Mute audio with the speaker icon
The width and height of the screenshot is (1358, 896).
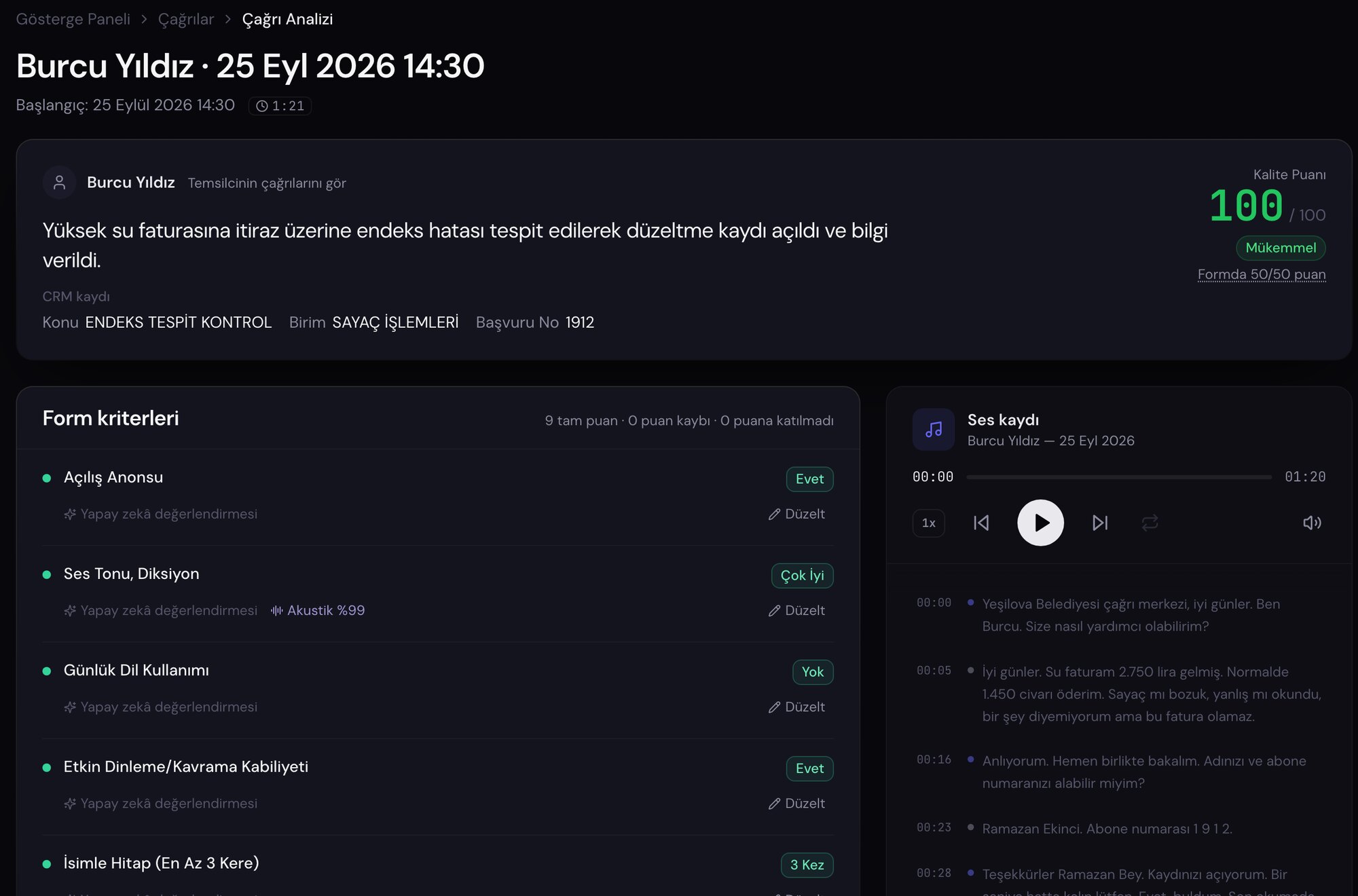coord(1312,523)
